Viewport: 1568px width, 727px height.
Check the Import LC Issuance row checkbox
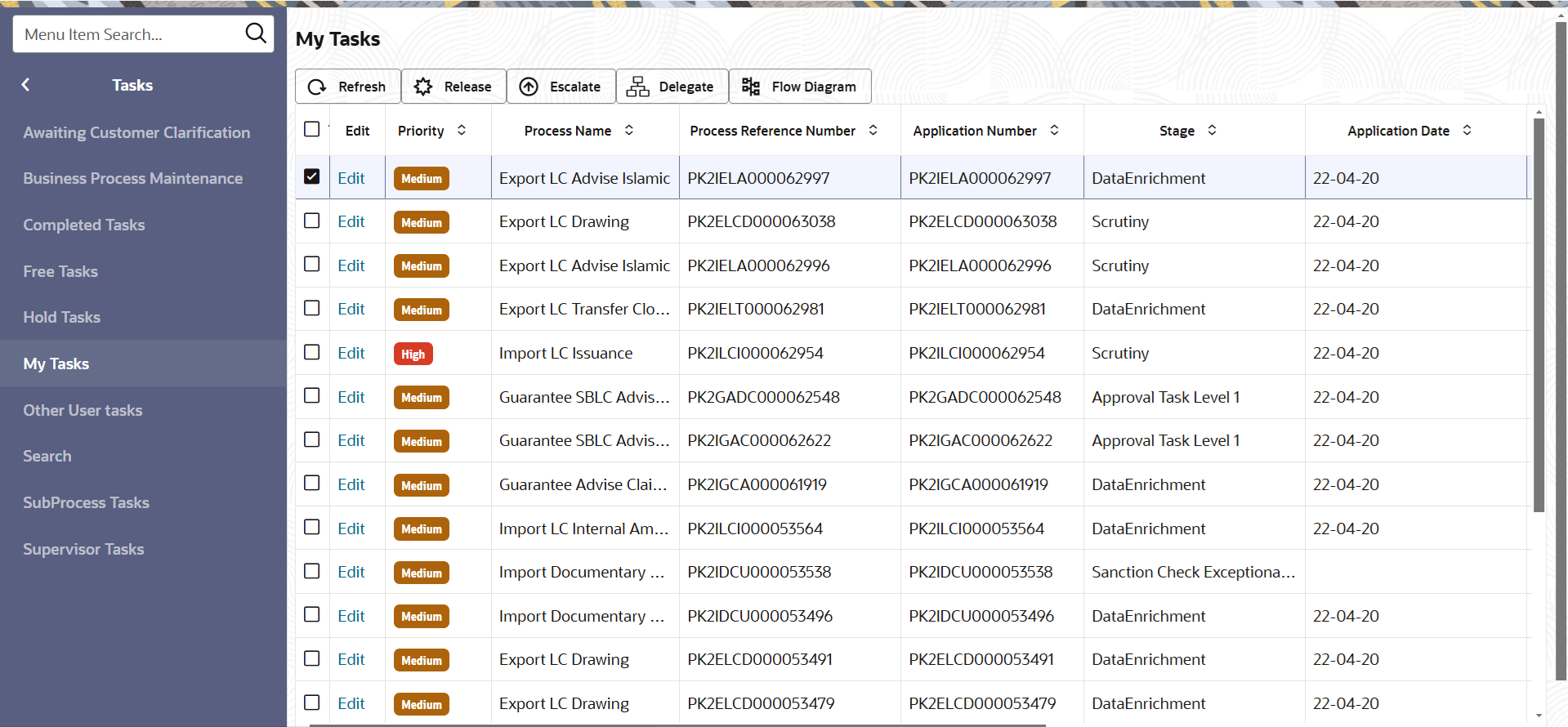311,352
